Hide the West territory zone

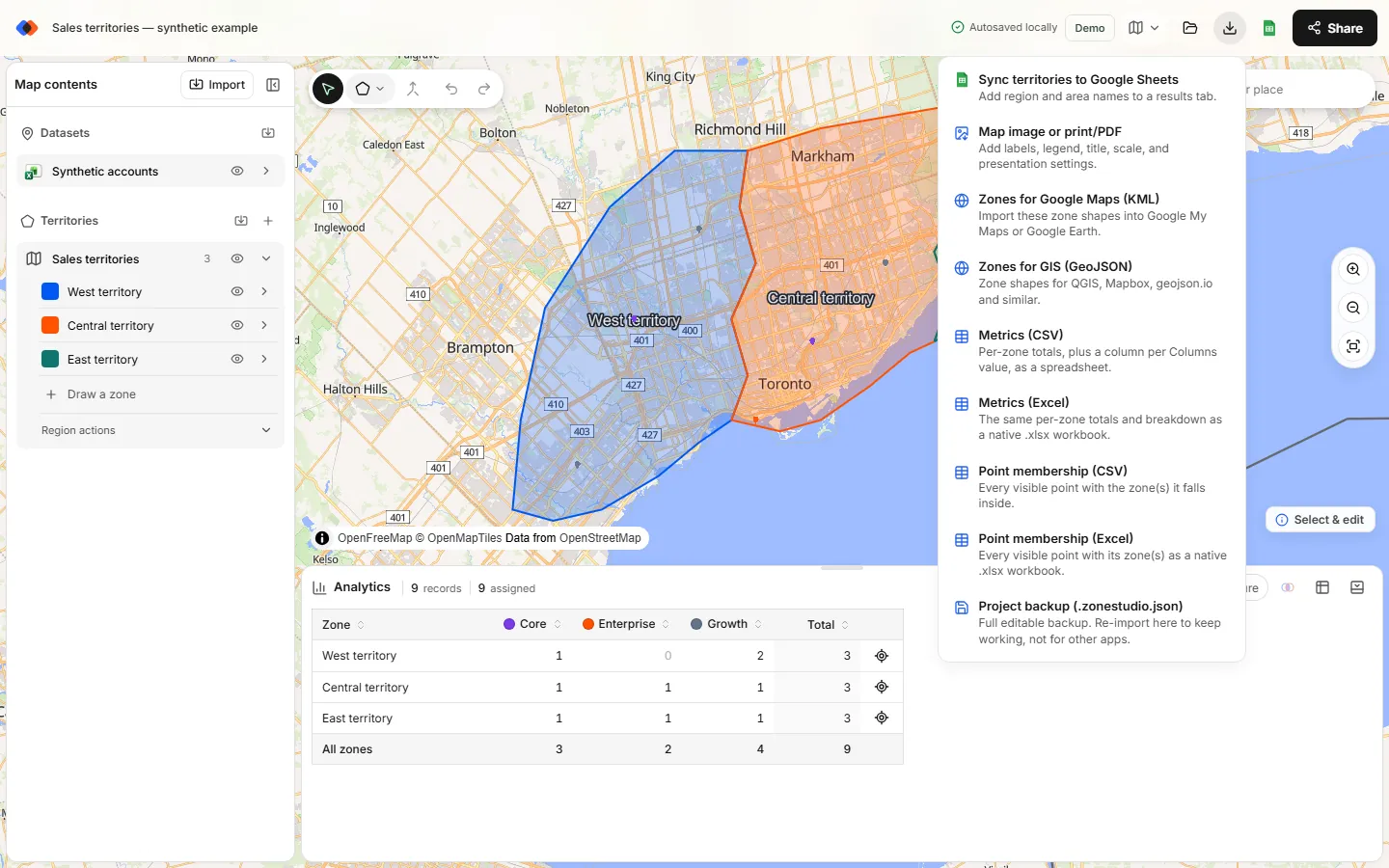click(237, 291)
